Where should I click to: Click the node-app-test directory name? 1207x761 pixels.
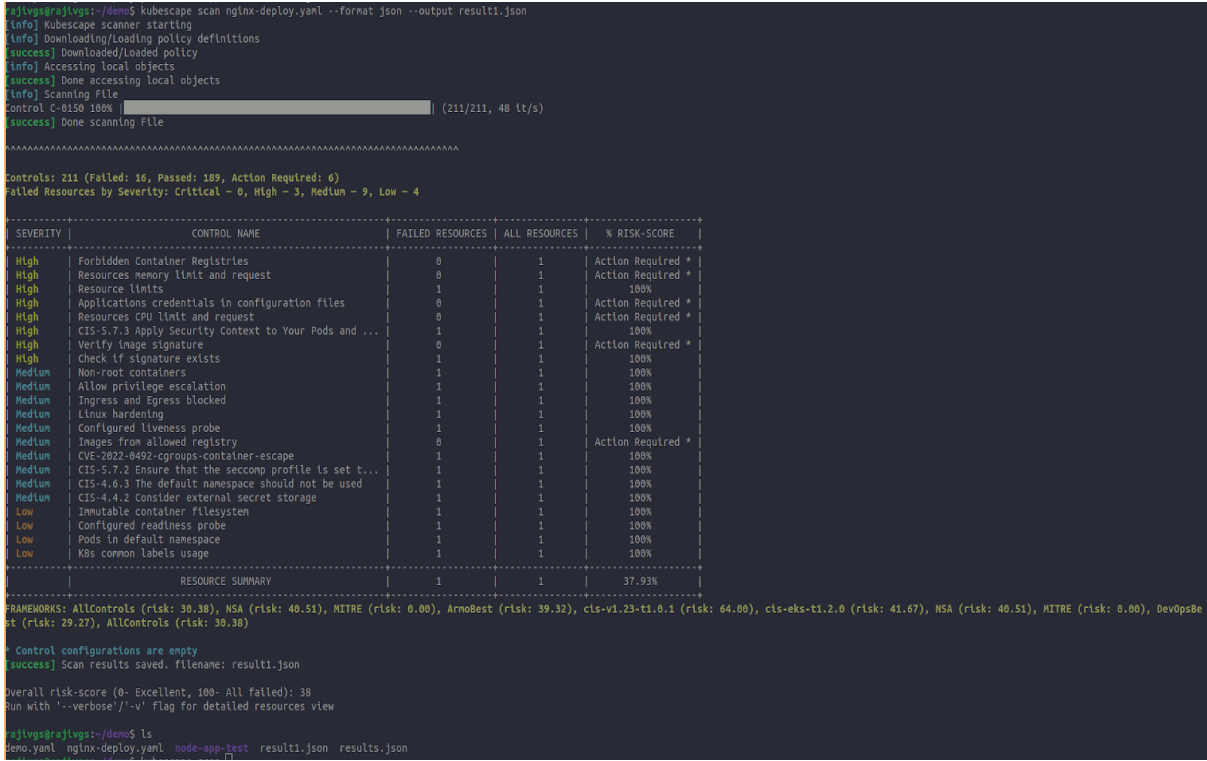pos(209,748)
